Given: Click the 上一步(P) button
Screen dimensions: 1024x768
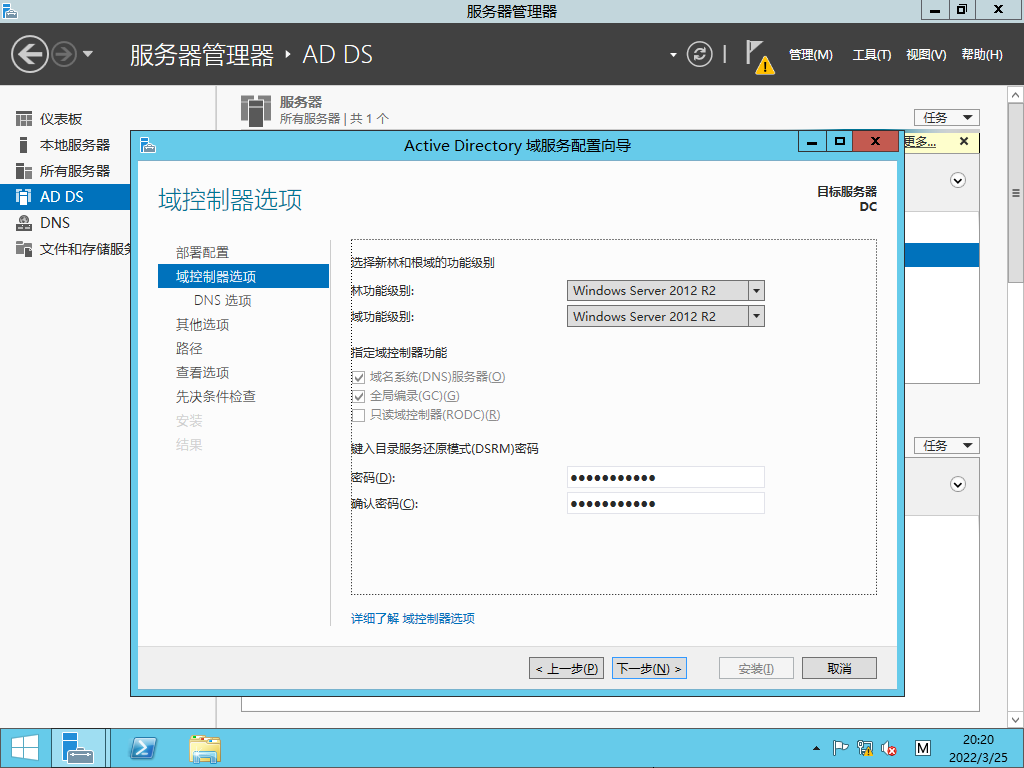Looking at the screenshot, I should (x=566, y=668).
